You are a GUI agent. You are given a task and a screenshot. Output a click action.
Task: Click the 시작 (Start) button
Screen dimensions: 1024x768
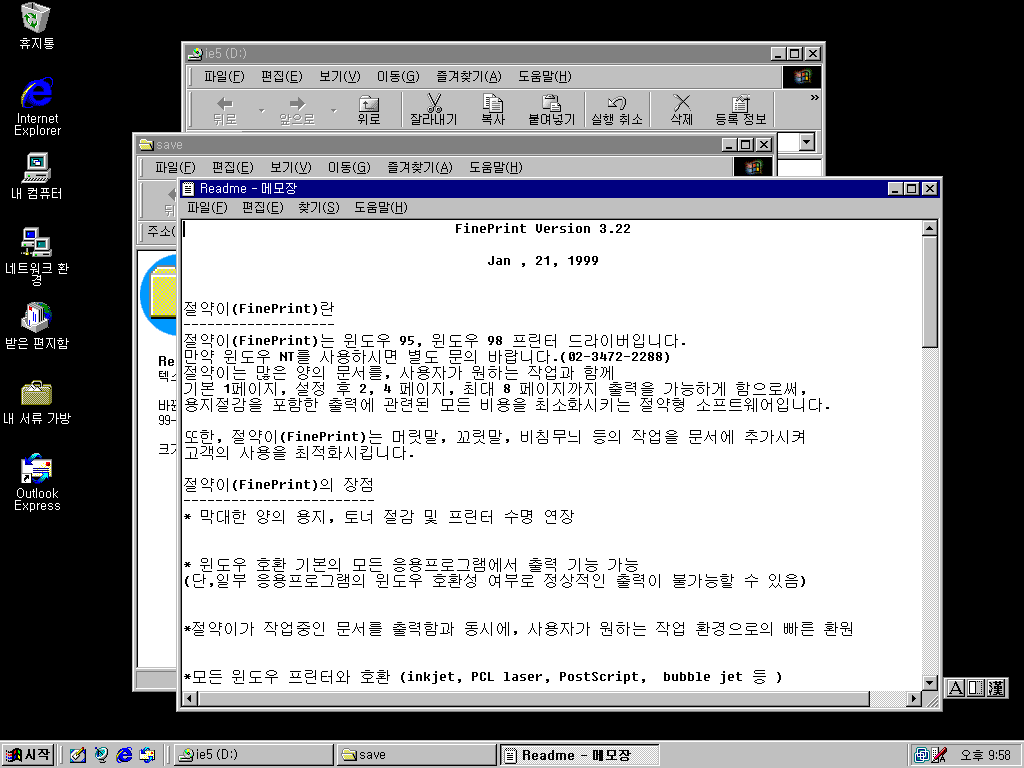tap(27, 755)
